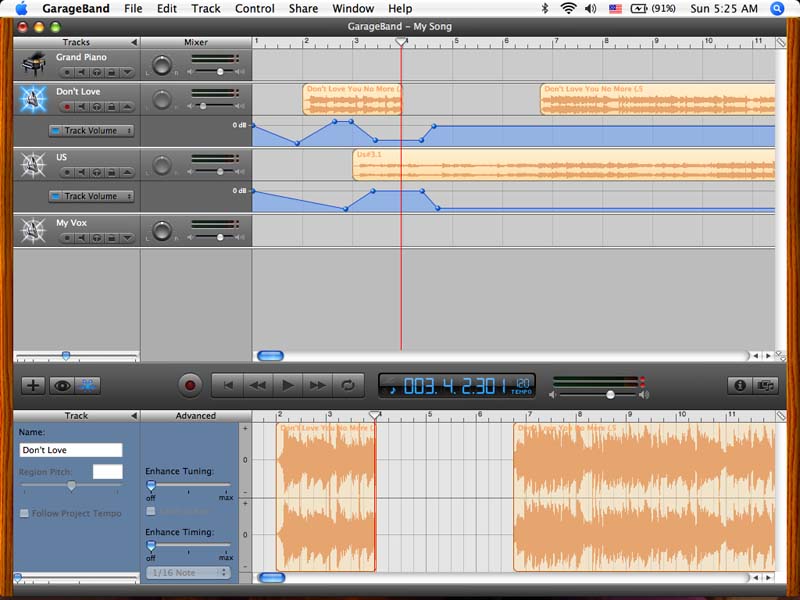
Task: Open the Media Browser button
Action: (765, 385)
